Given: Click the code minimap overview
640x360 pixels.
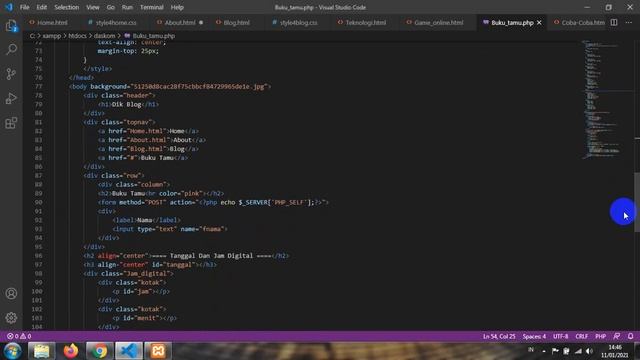Looking at the screenshot, I should [x=607, y=99].
